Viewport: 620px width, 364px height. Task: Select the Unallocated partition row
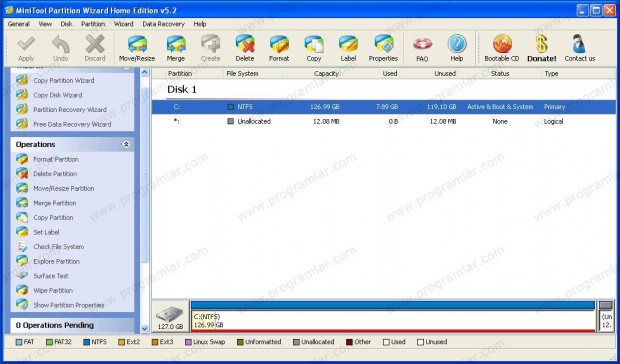click(384, 122)
